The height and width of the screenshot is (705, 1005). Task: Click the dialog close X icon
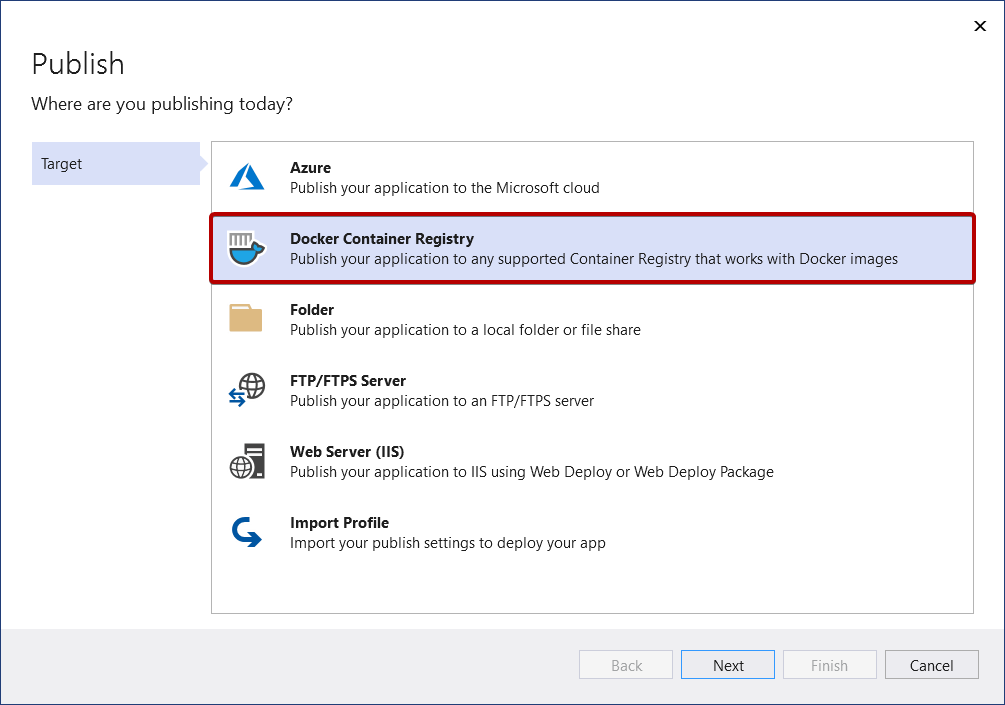pos(980,26)
